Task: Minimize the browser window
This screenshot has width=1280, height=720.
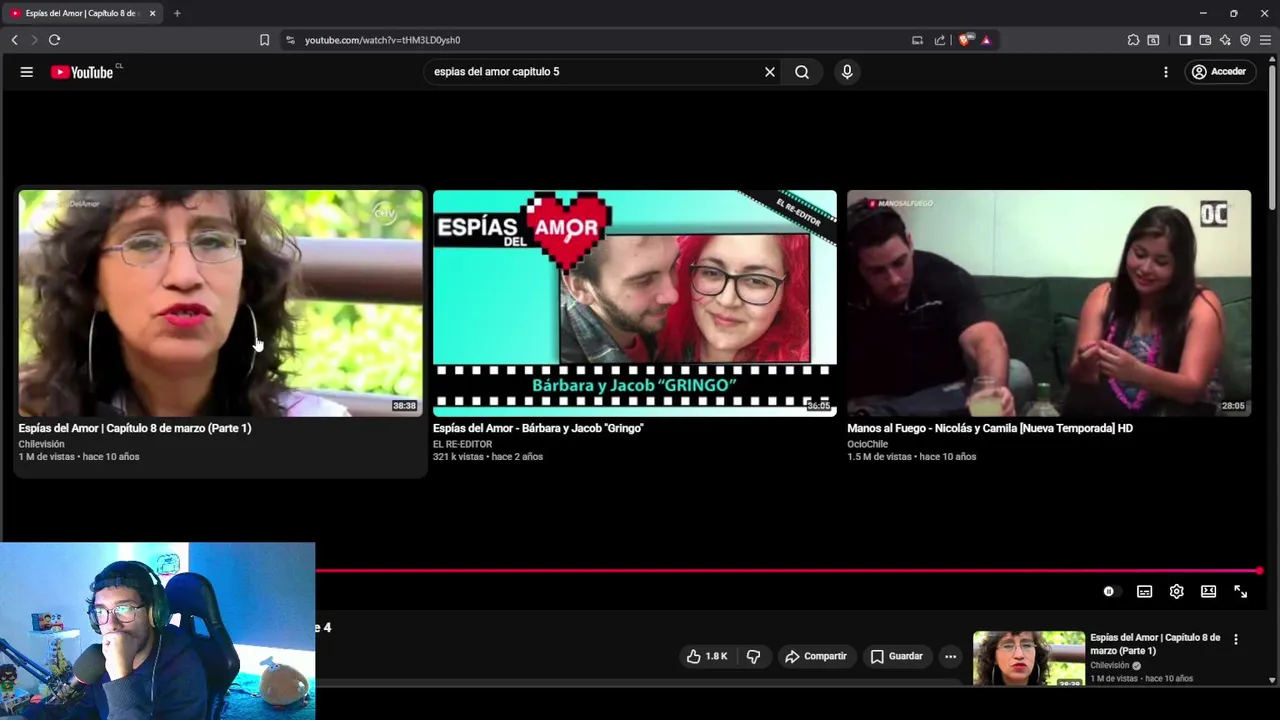Action: 1203,13
